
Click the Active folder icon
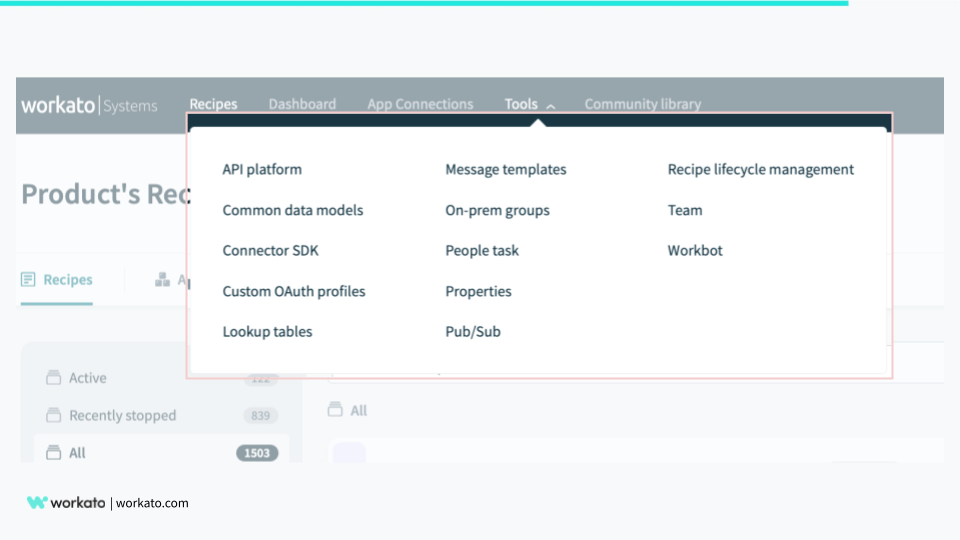[x=53, y=378]
